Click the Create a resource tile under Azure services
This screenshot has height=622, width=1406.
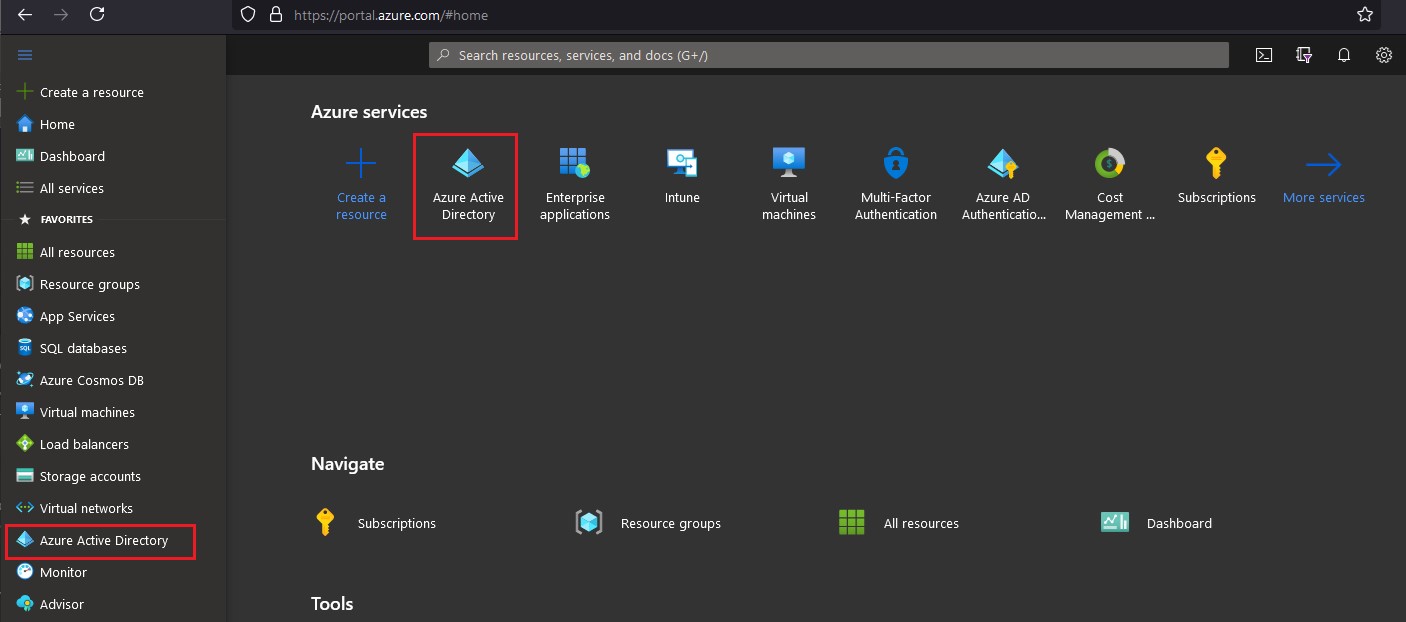pos(361,186)
